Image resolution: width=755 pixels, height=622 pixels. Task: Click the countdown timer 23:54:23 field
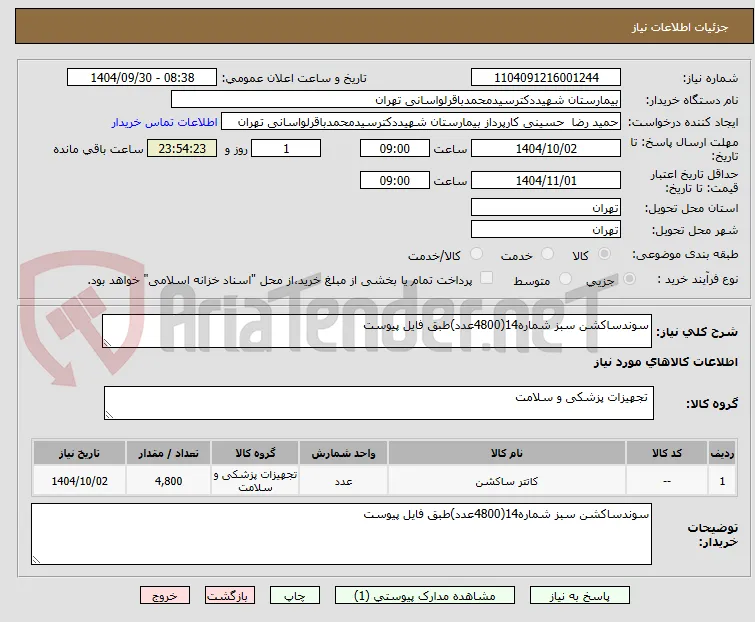pyautogui.click(x=182, y=148)
